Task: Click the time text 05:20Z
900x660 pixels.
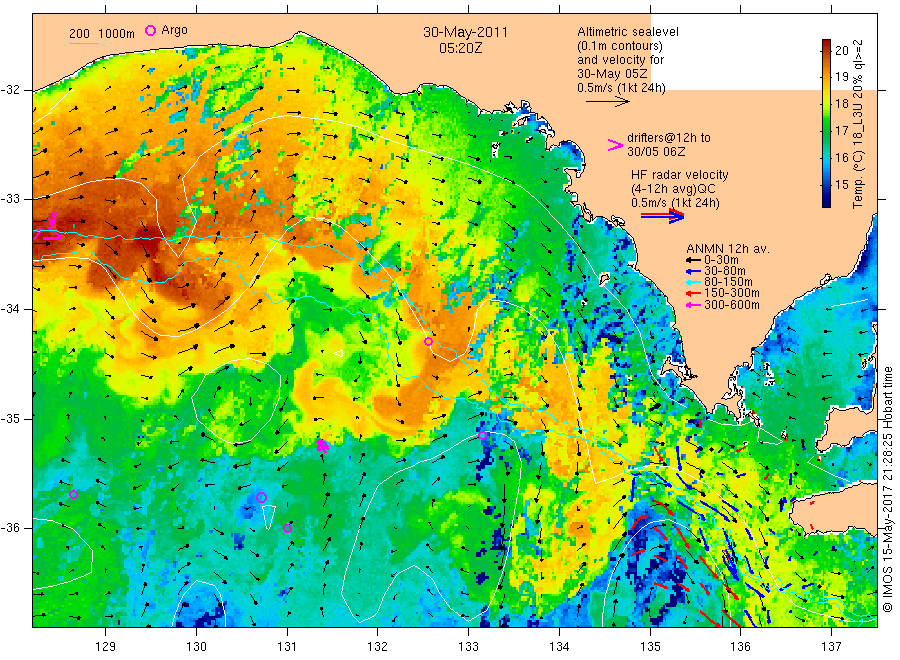Action: pyautogui.click(x=460, y=48)
